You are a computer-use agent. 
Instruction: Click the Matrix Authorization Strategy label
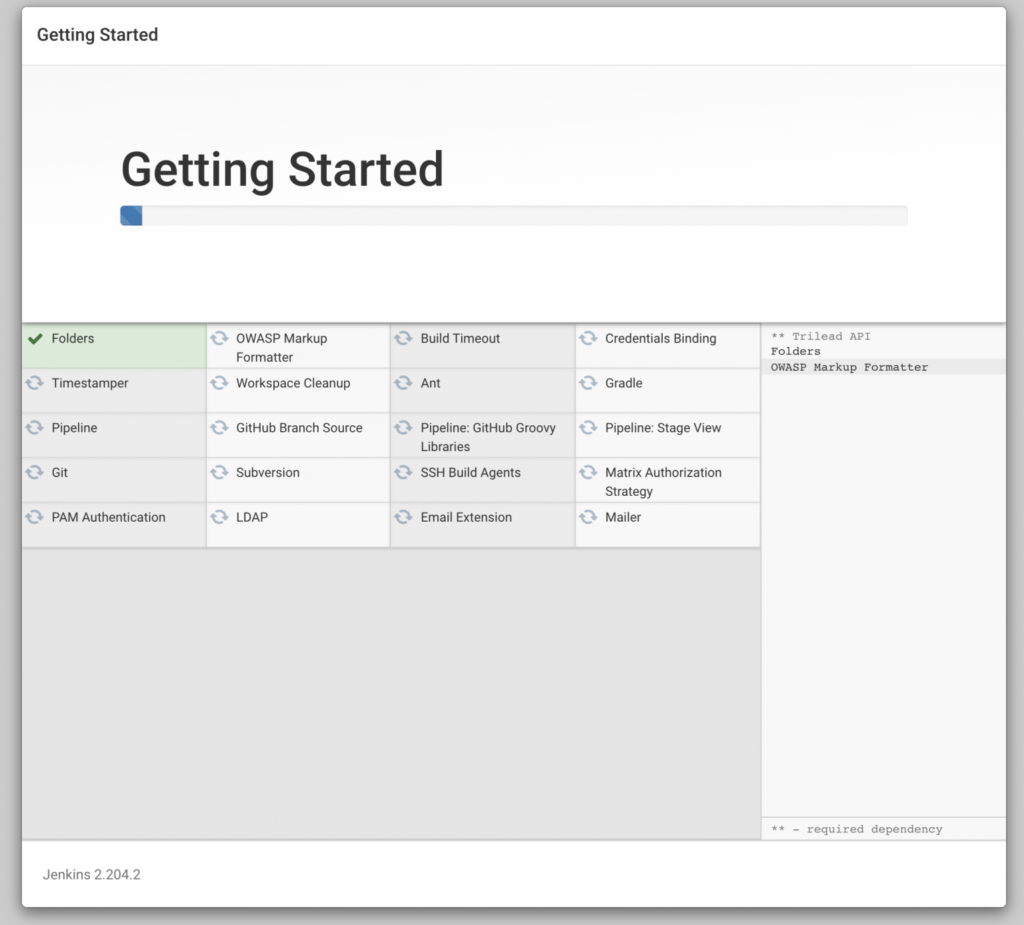(x=663, y=481)
